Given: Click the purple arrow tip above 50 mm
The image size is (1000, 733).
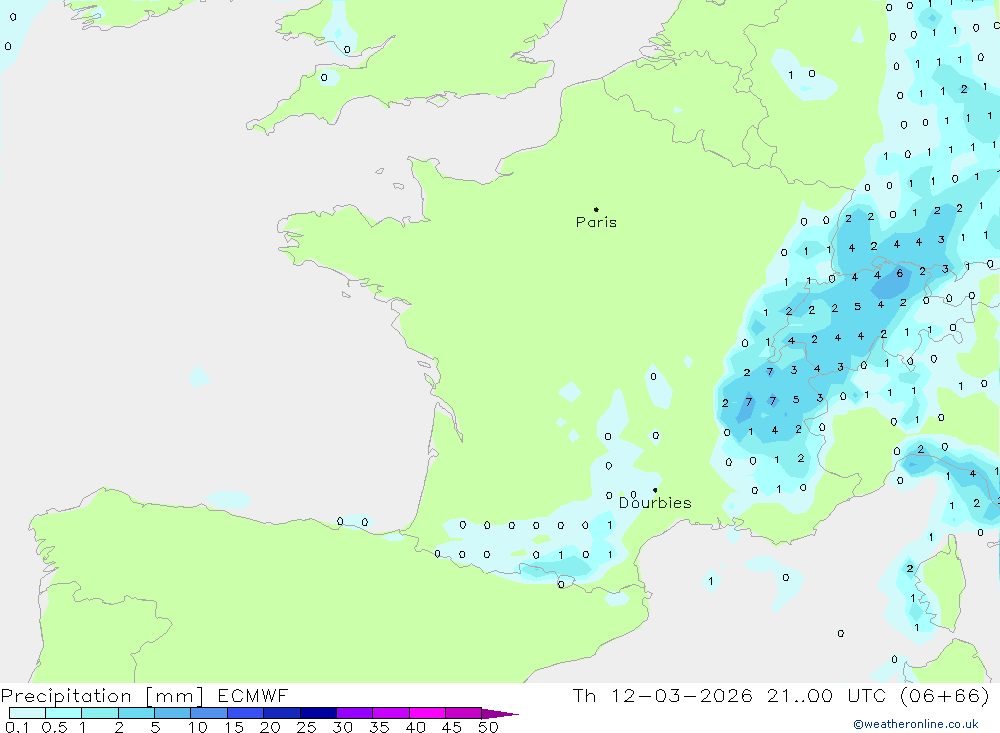Looking at the screenshot, I should (x=500, y=714).
